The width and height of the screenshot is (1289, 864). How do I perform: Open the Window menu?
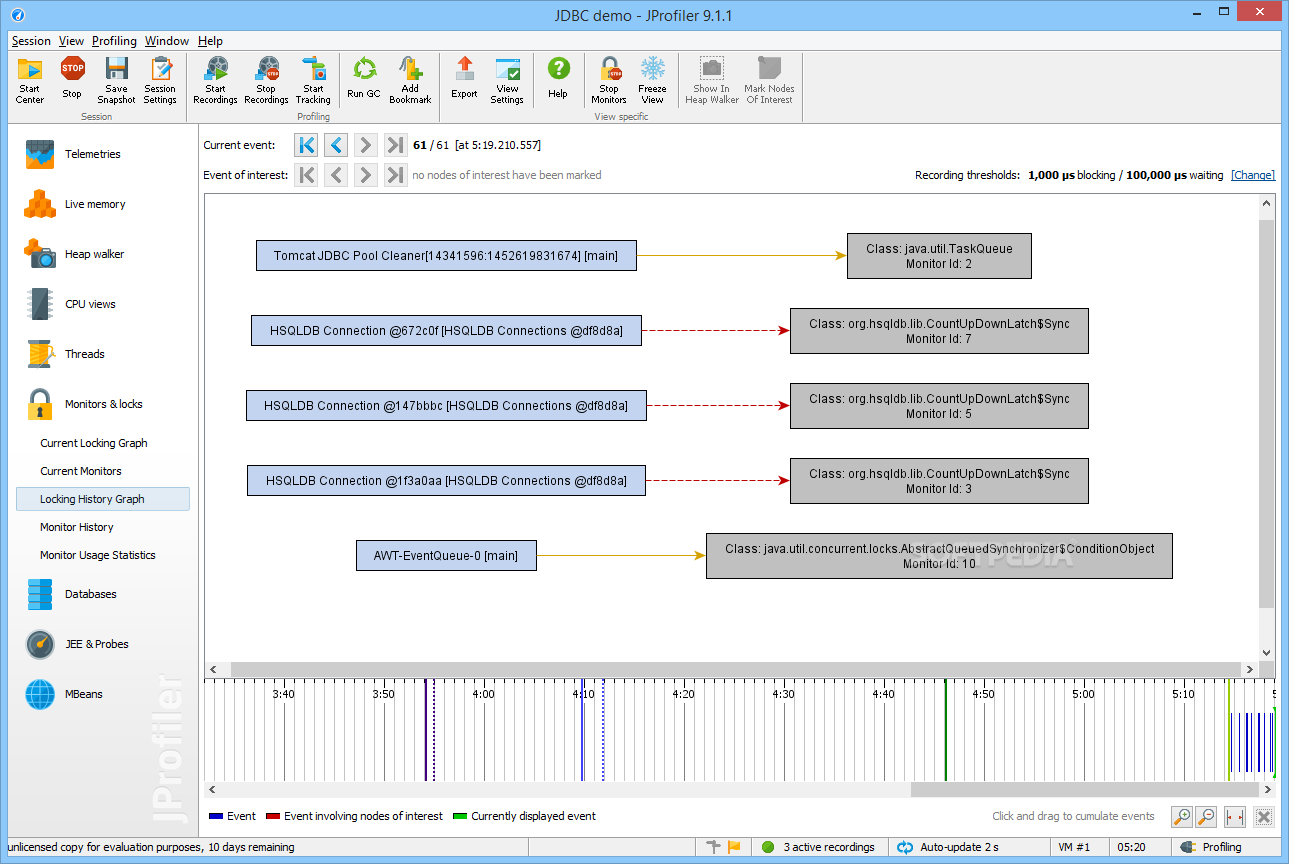pyautogui.click(x=167, y=41)
